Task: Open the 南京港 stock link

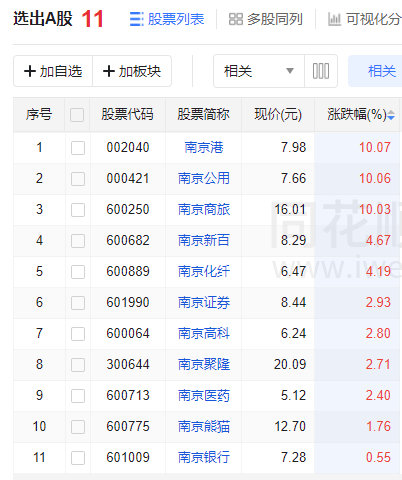Action: 204,147
